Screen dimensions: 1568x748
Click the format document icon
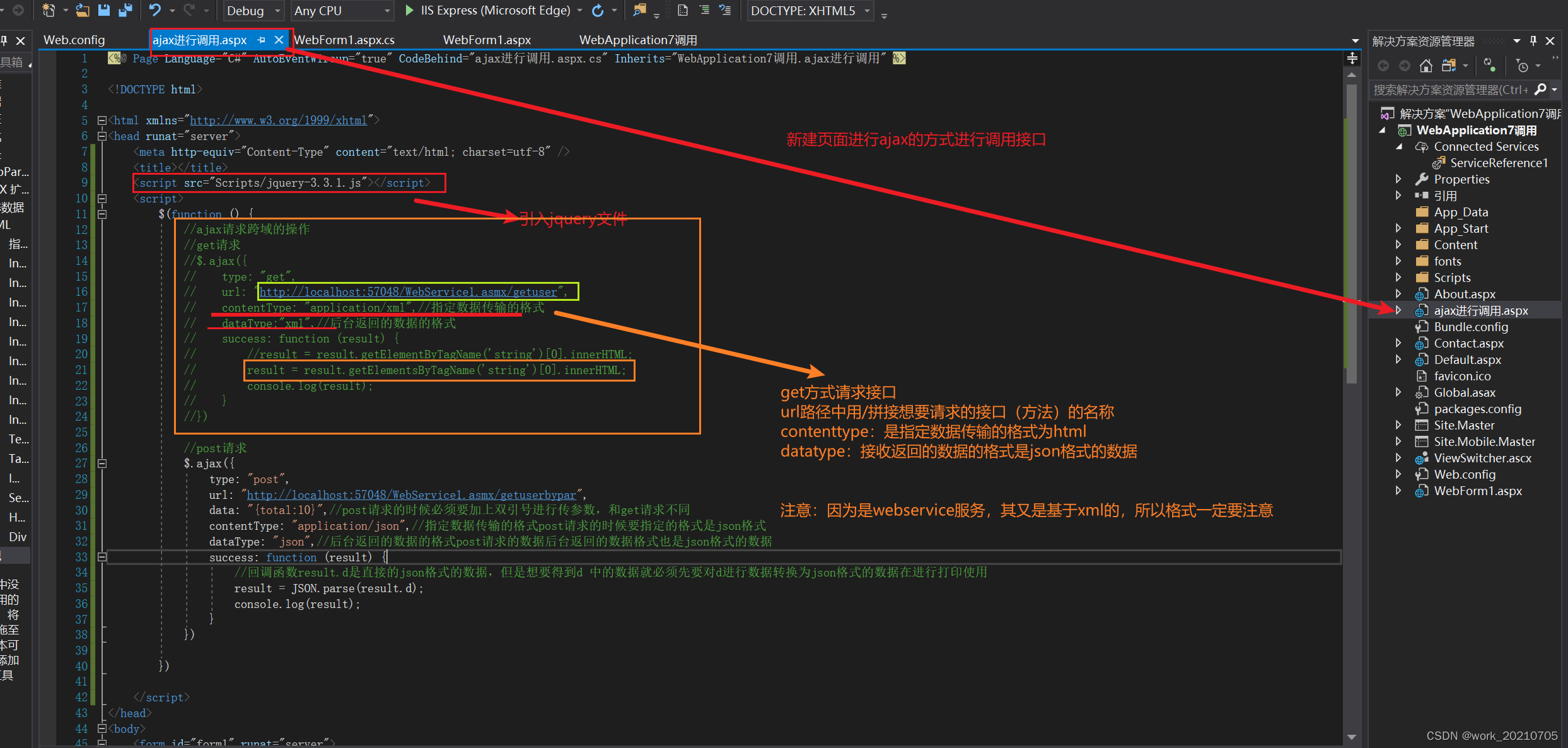tap(683, 10)
